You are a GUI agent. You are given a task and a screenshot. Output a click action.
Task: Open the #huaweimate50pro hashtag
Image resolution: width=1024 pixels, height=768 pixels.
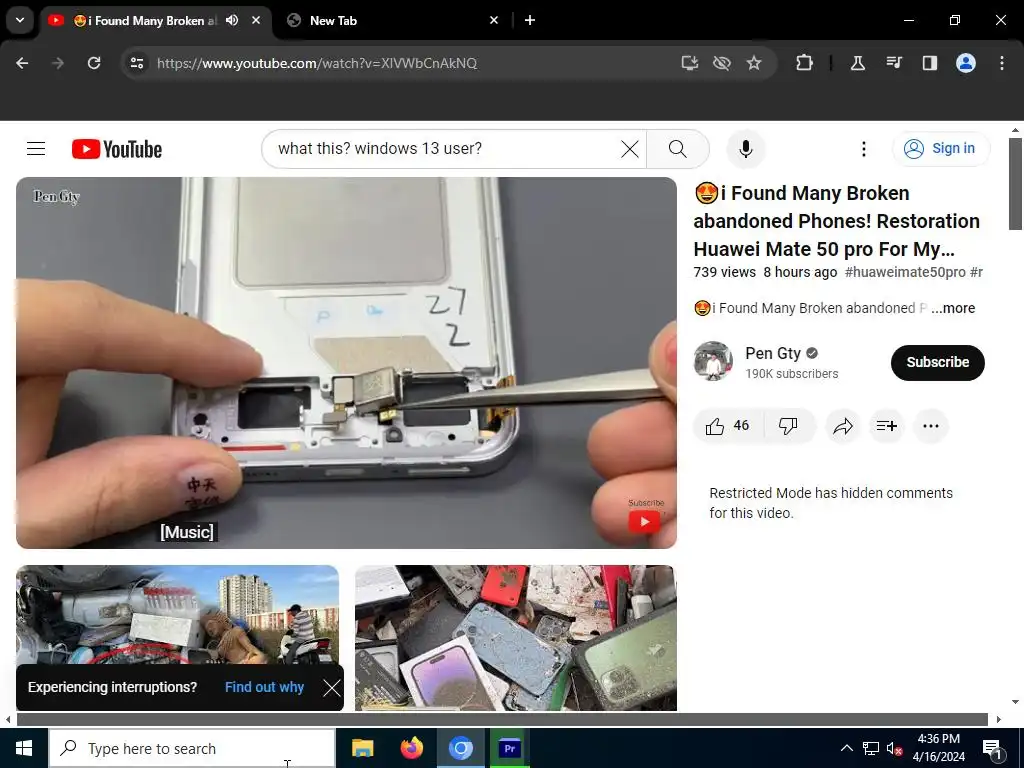pos(904,272)
